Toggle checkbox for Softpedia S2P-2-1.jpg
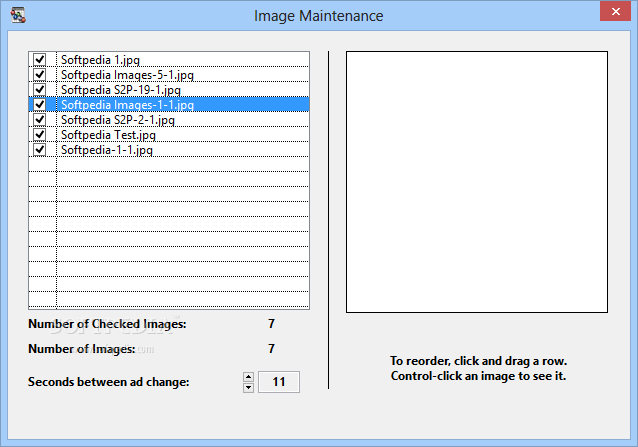The image size is (638, 447). pyautogui.click(x=40, y=120)
